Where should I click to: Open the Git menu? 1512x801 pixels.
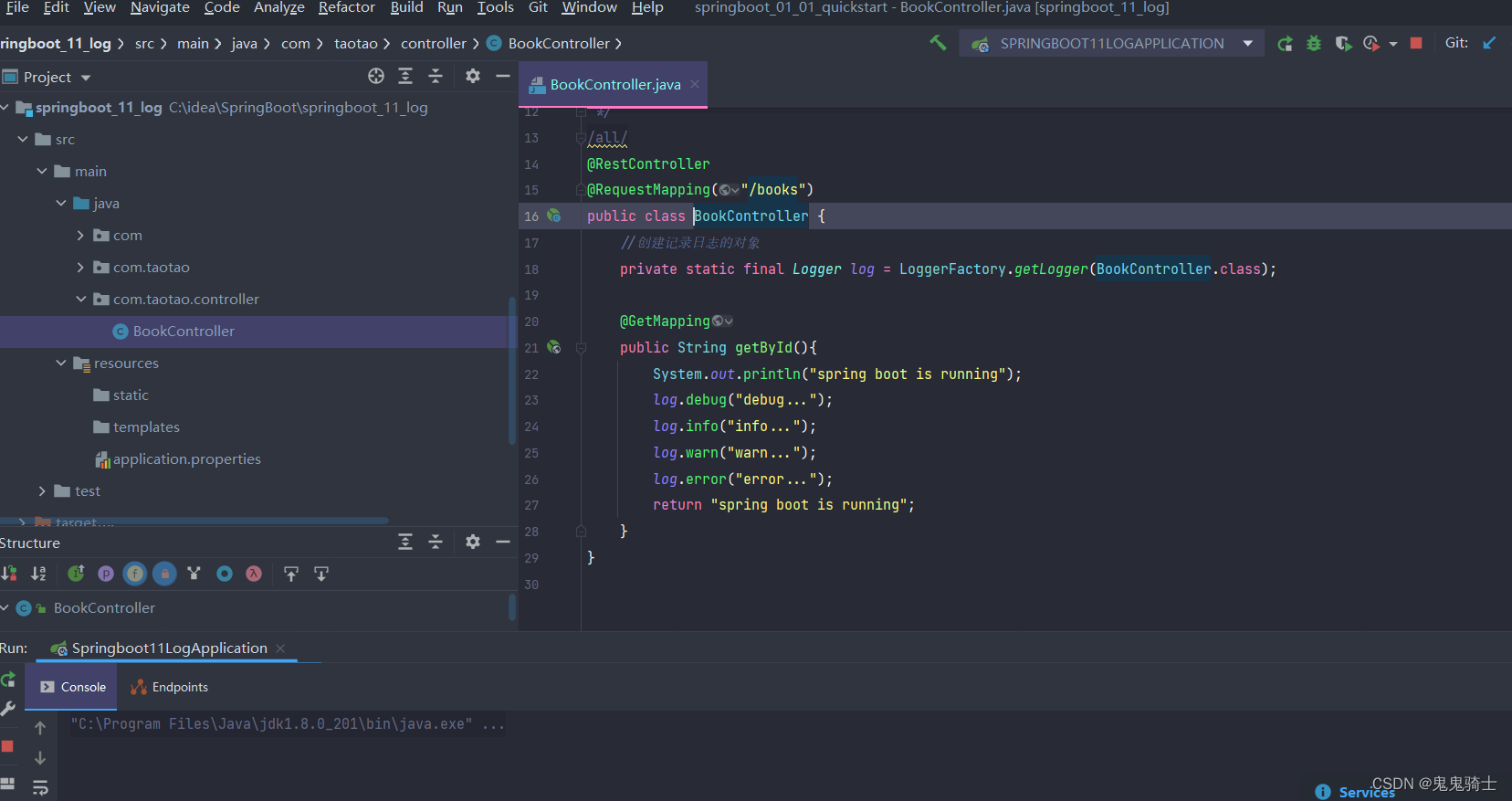click(x=538, y=7)
